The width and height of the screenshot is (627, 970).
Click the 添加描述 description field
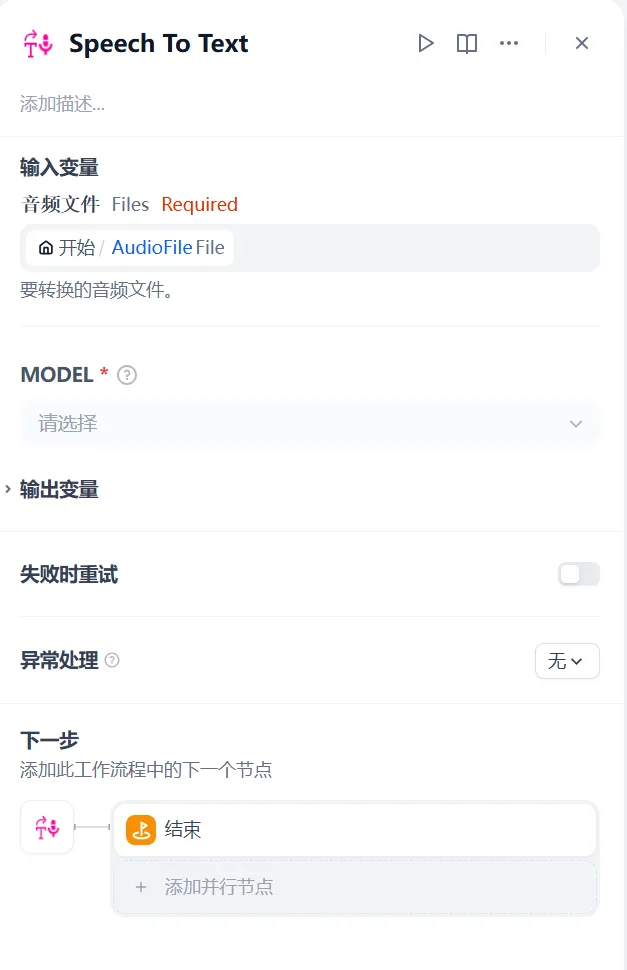[x=60, y=102]
